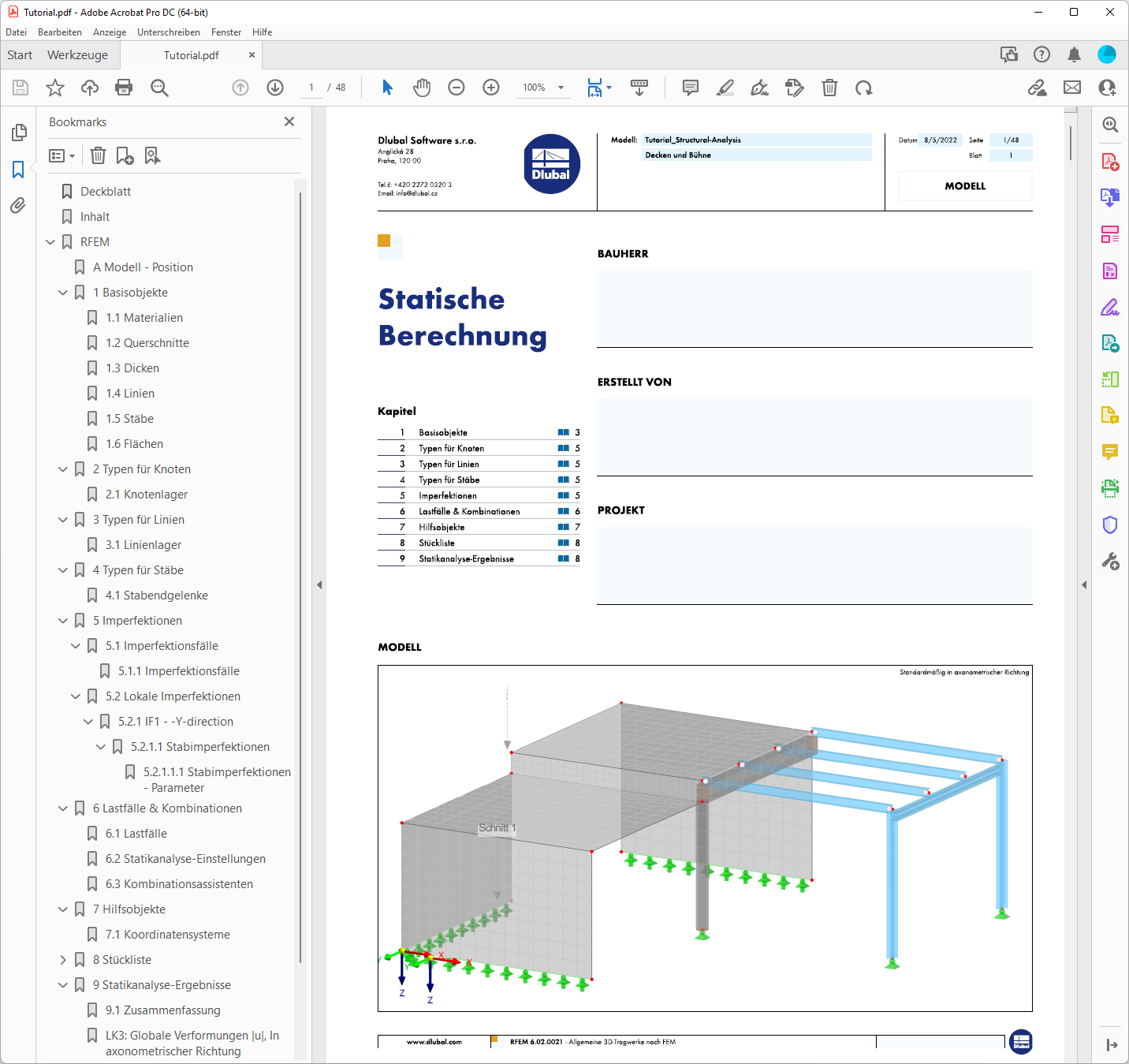
Task: Go to previous page arrow
Action: pyautogui.click(x=240, y=88)
